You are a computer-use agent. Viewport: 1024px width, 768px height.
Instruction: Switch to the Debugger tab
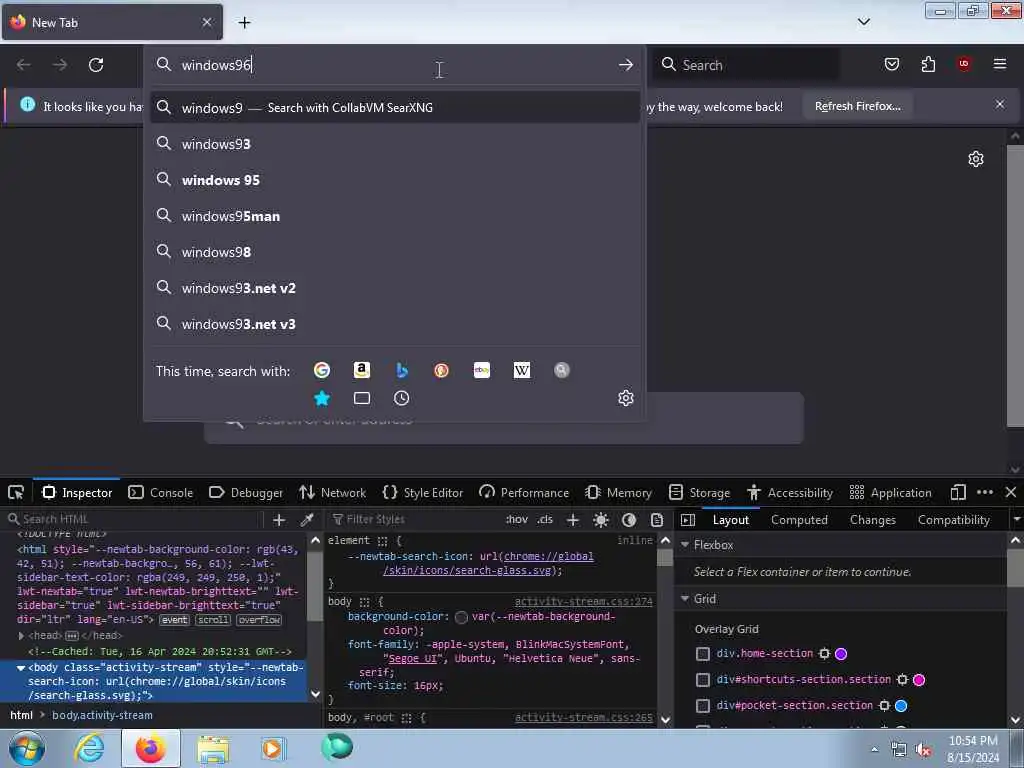point(246,492)
